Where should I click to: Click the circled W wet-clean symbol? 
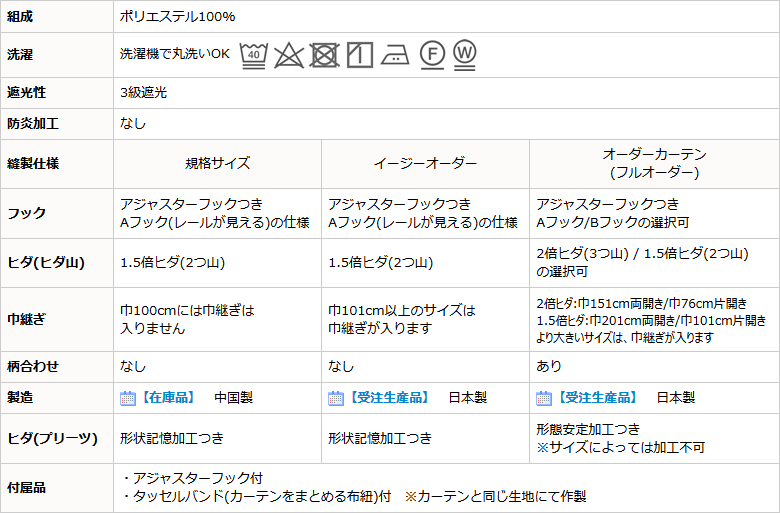[464, 52]
